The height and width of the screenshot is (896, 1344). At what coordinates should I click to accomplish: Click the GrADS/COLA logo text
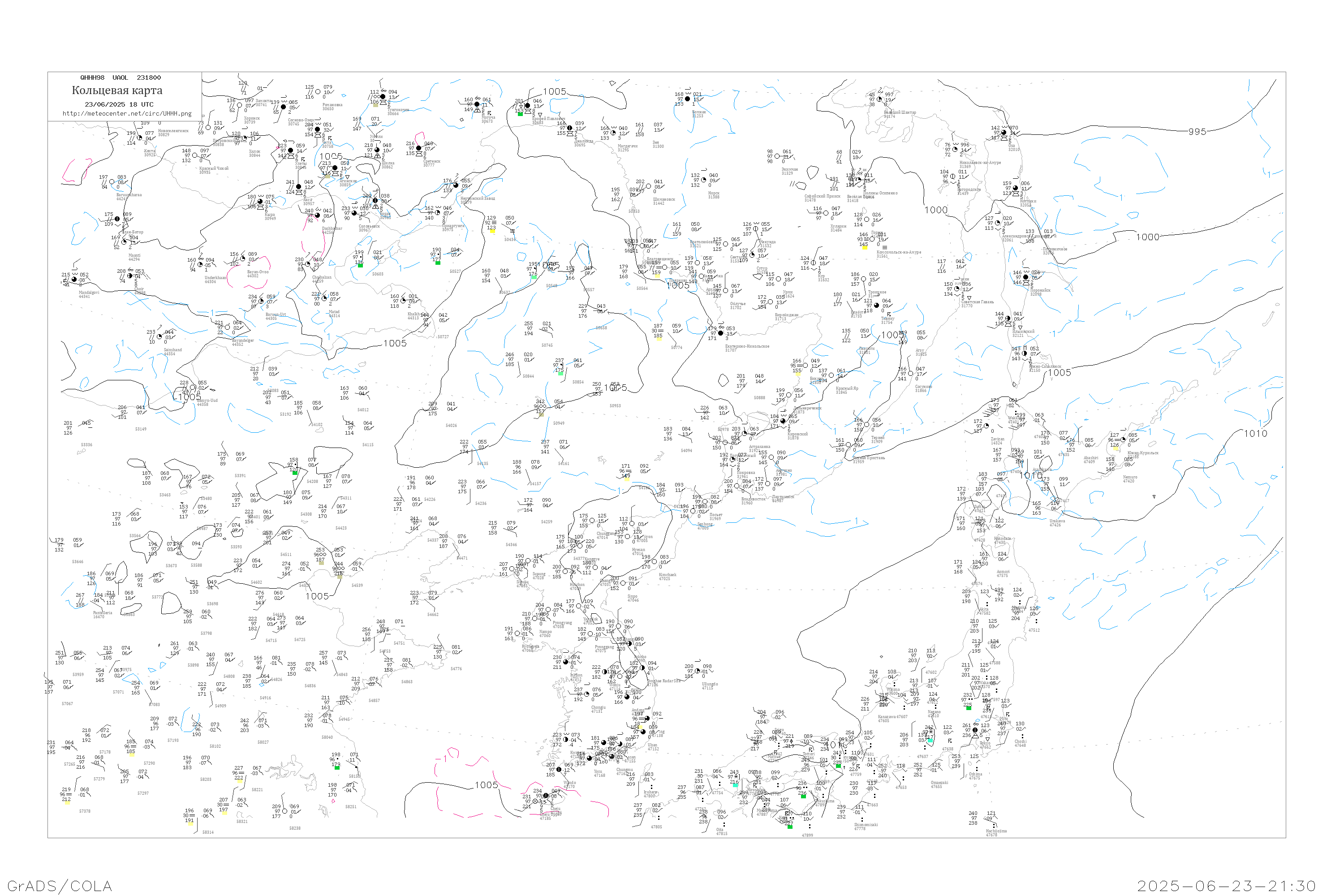(60, 886)
